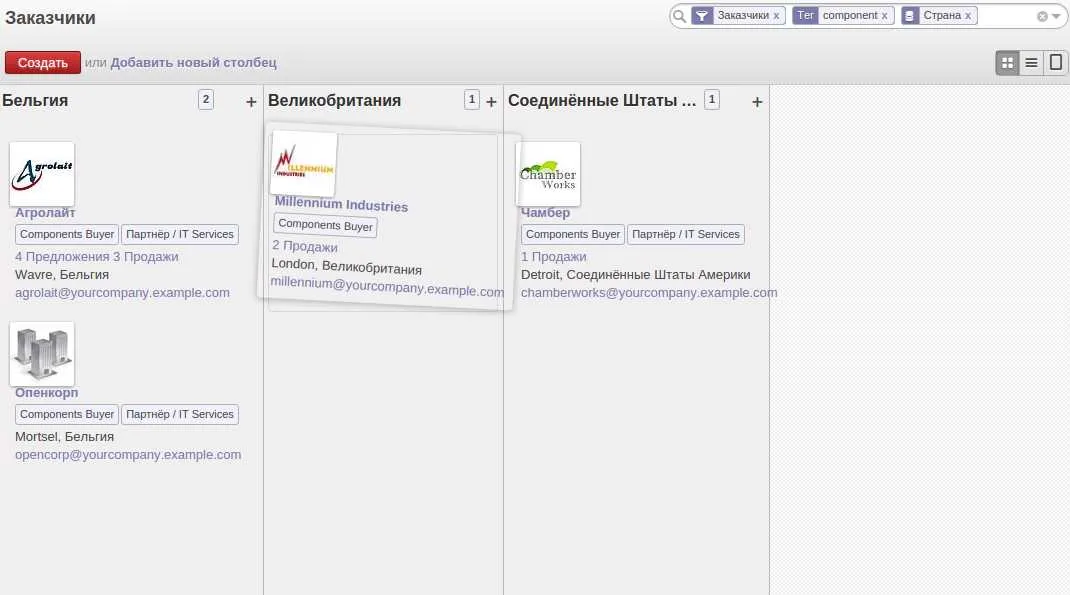Clear all search filters icon

[x=1042, y=16]
